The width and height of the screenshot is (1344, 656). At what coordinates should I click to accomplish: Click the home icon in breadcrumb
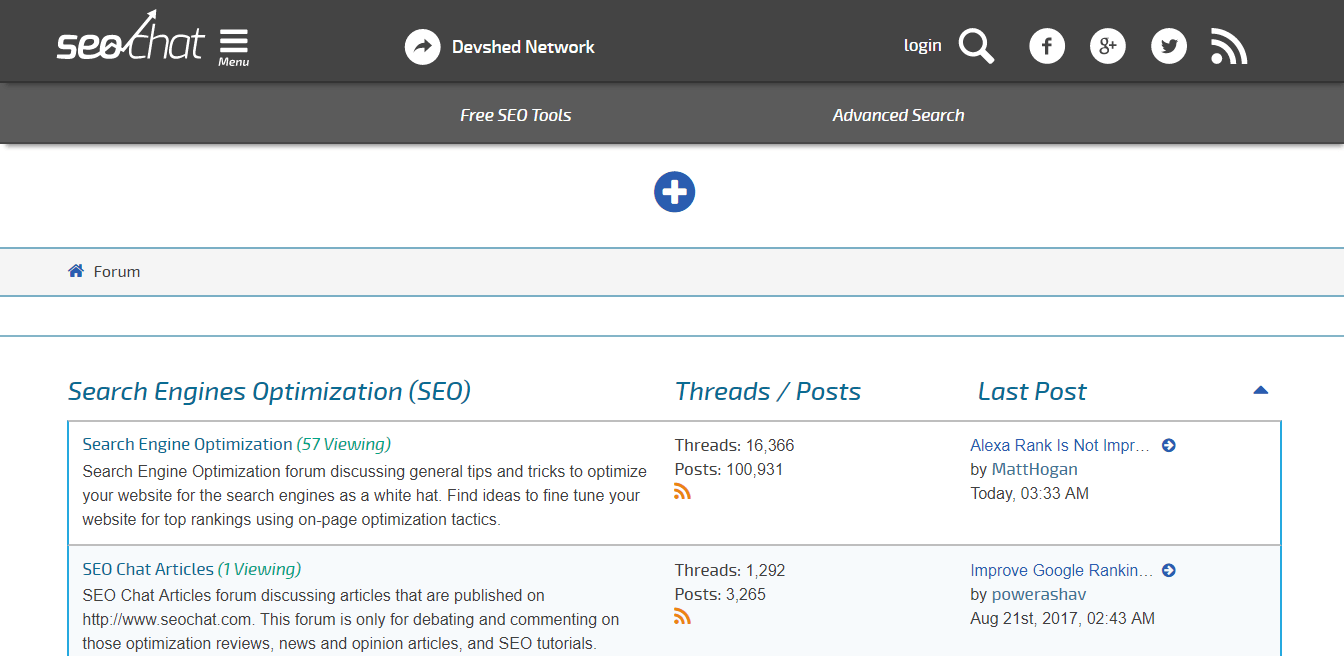tap(76, 271)
